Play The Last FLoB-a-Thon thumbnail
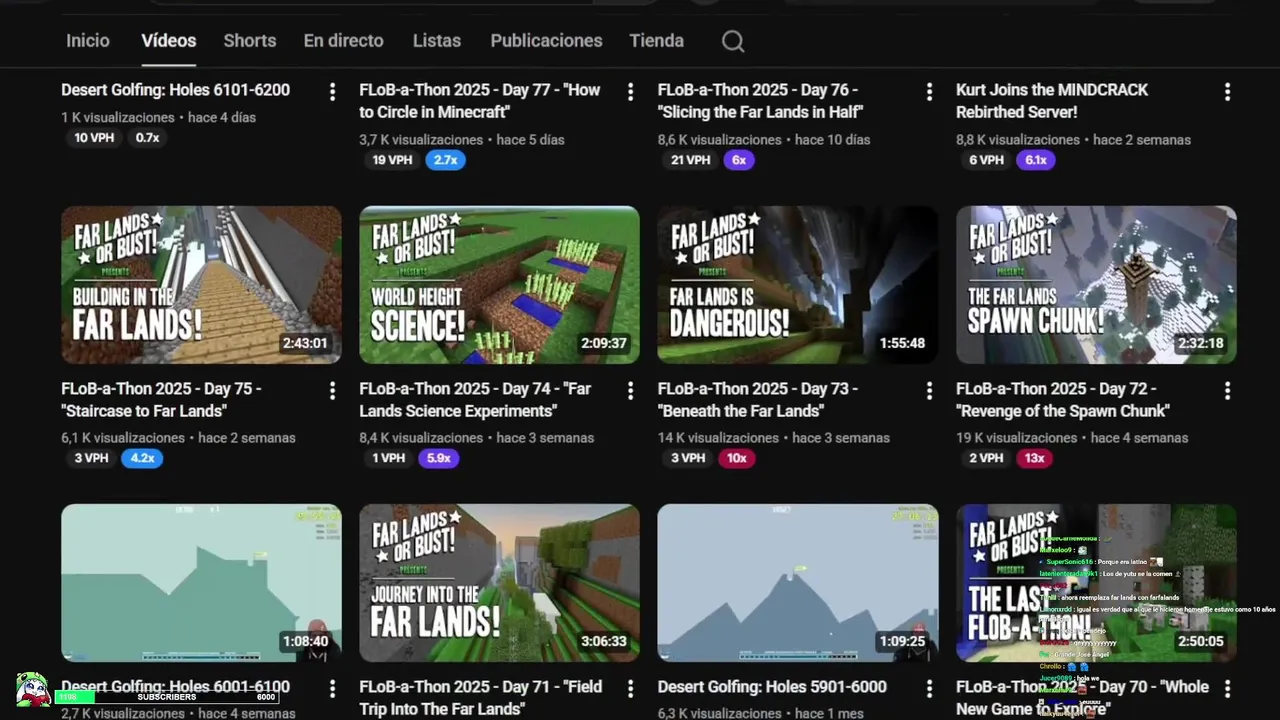This screenshot has width=1280, height=720. click(1096, 583)
